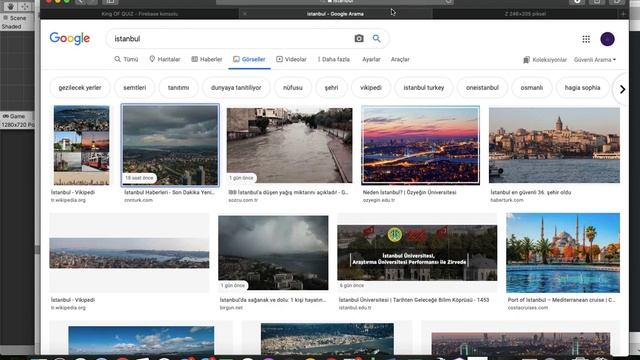Click İstanbul'da sağanak ve dolu title
Screen dimensions: 640x360
273,300
